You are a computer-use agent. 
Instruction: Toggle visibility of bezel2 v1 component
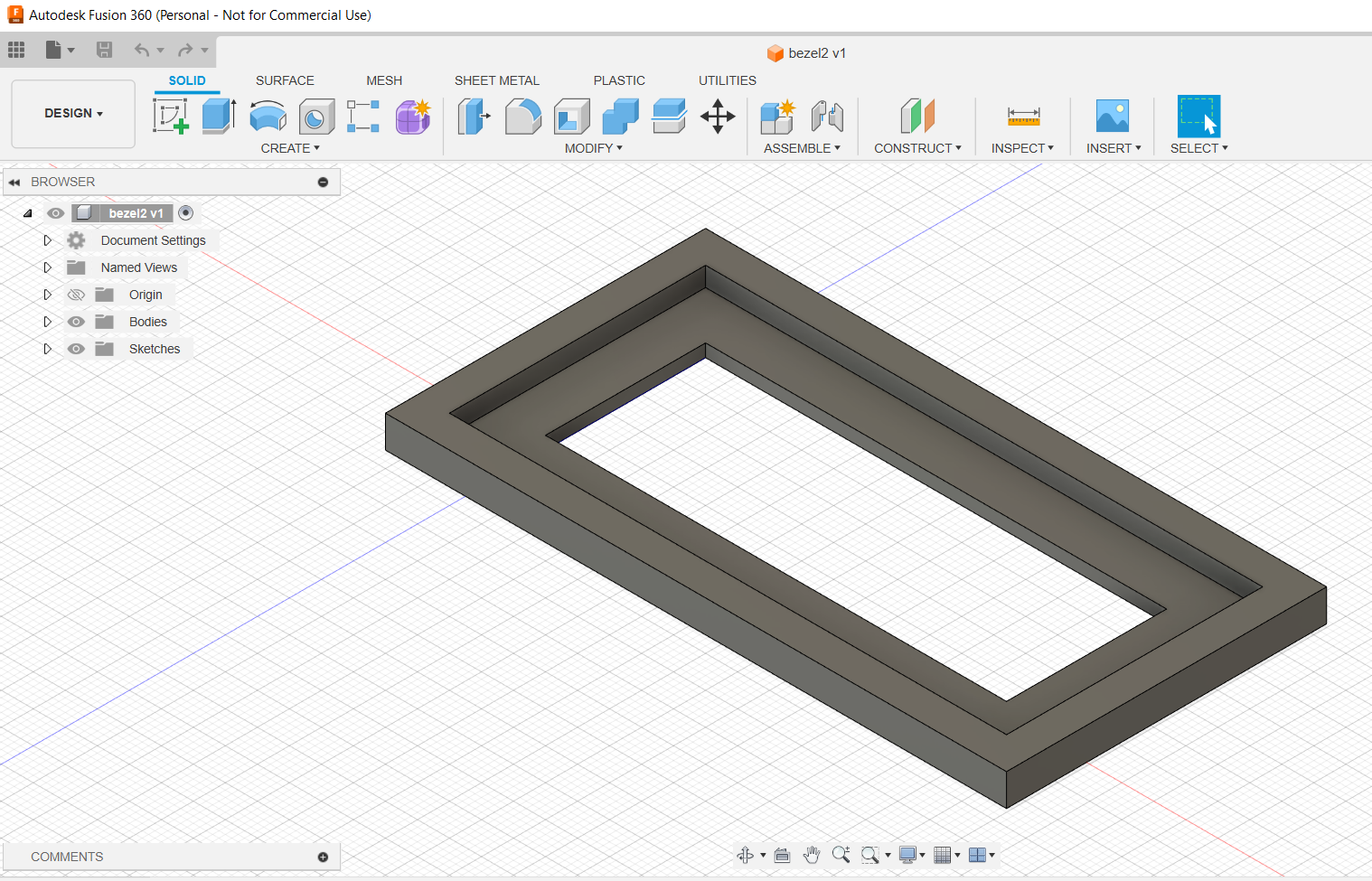click(x=56, y=213)
